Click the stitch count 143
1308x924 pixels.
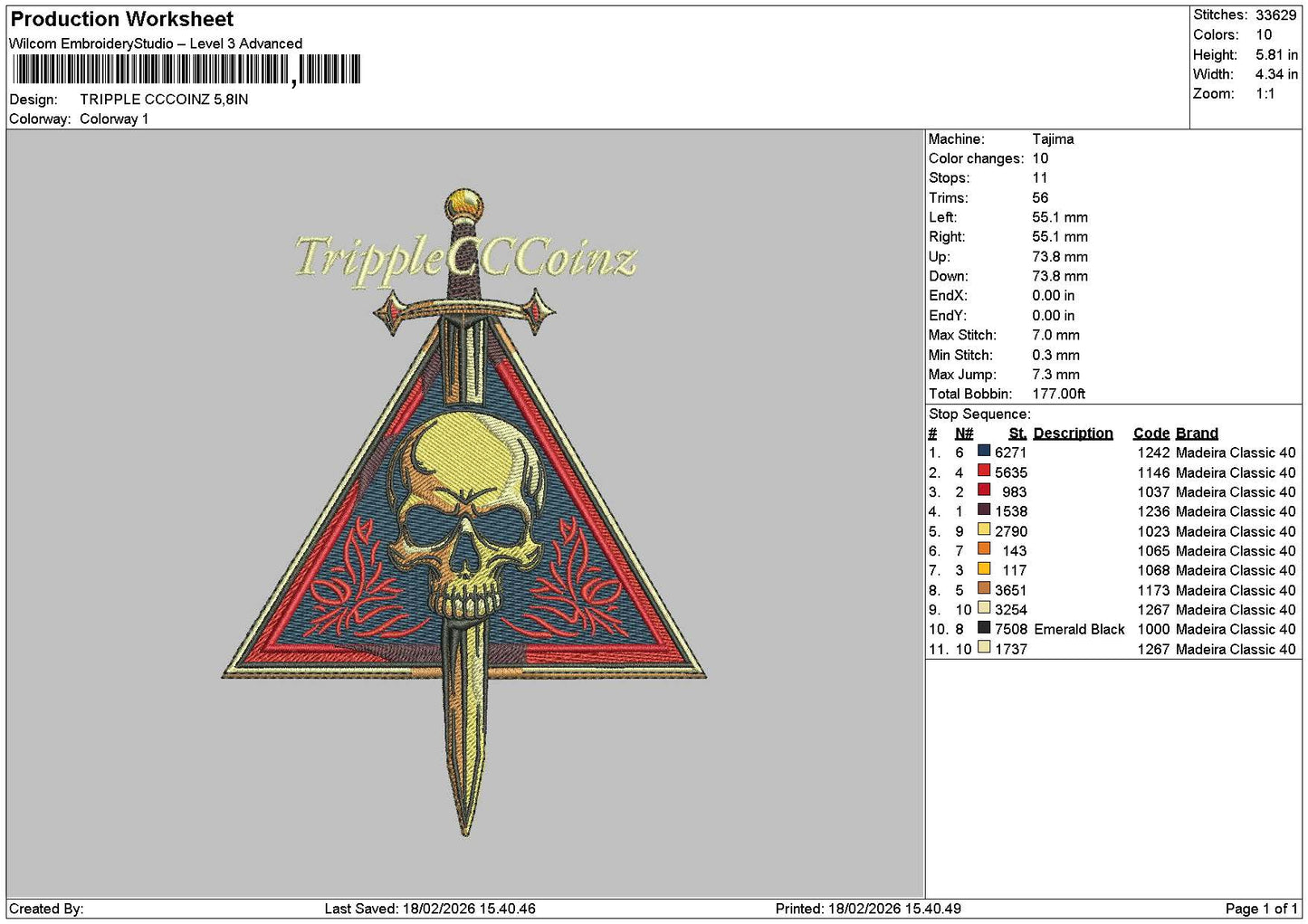(x=1015, y=551)
